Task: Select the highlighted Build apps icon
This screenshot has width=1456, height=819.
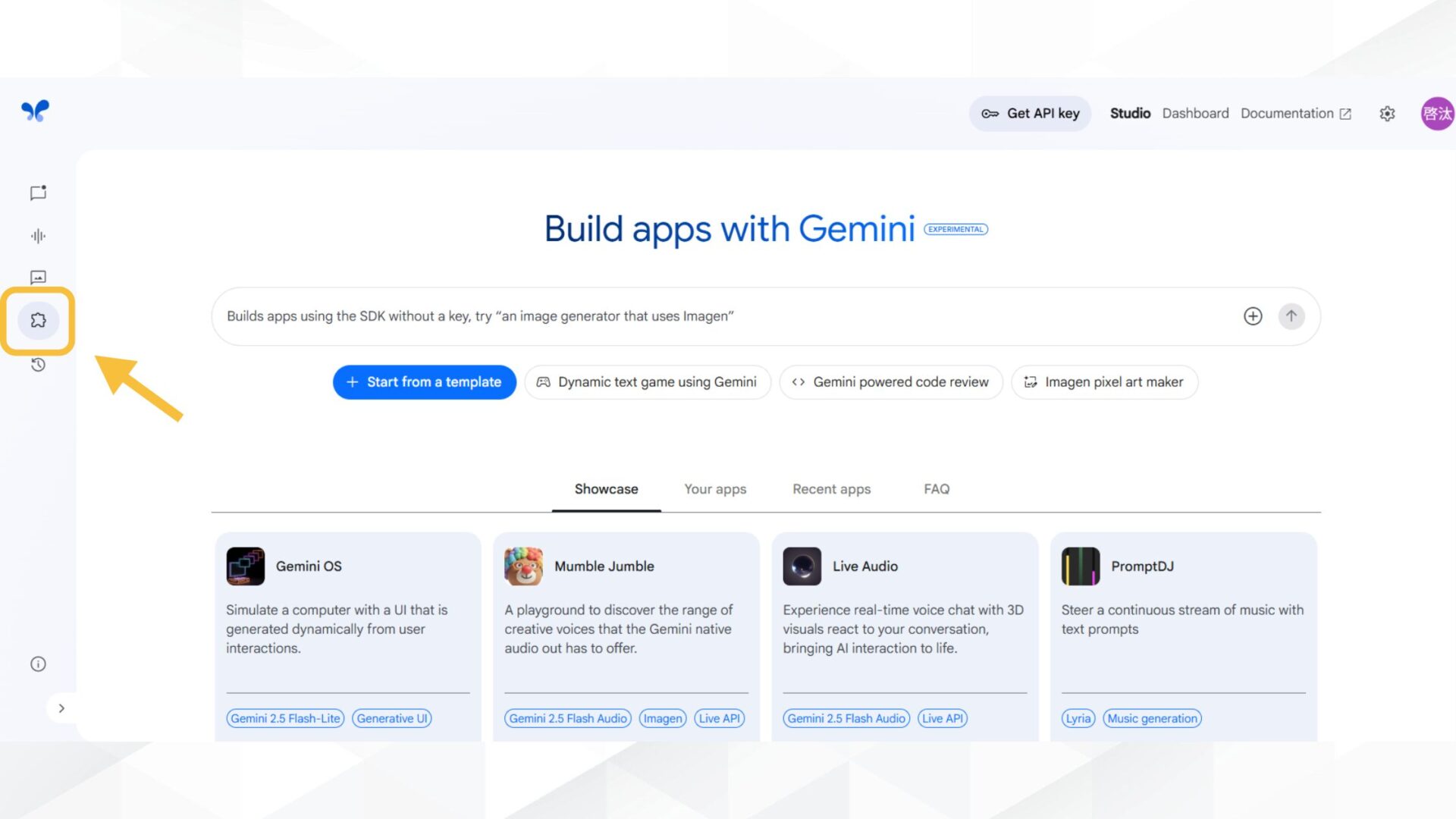Action: coord(38,320)
